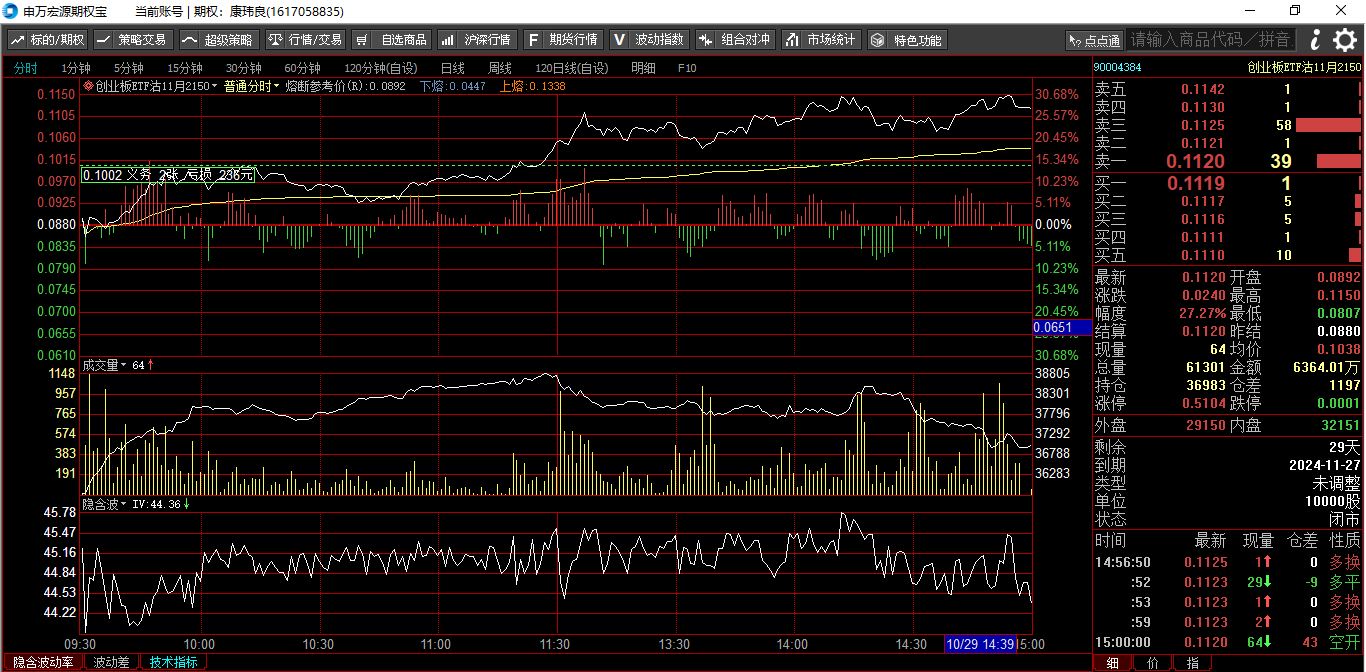Switch to the 隐含波动率 bottom tab
This screenshot has height=672, width=1366.
[x=42, y=662]
